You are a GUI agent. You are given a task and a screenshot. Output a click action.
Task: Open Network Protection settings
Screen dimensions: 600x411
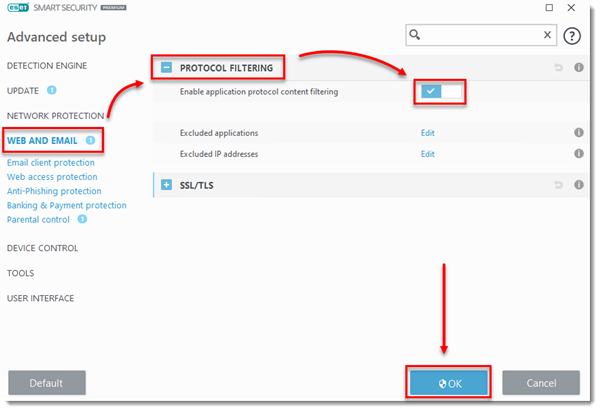[55, 115]
